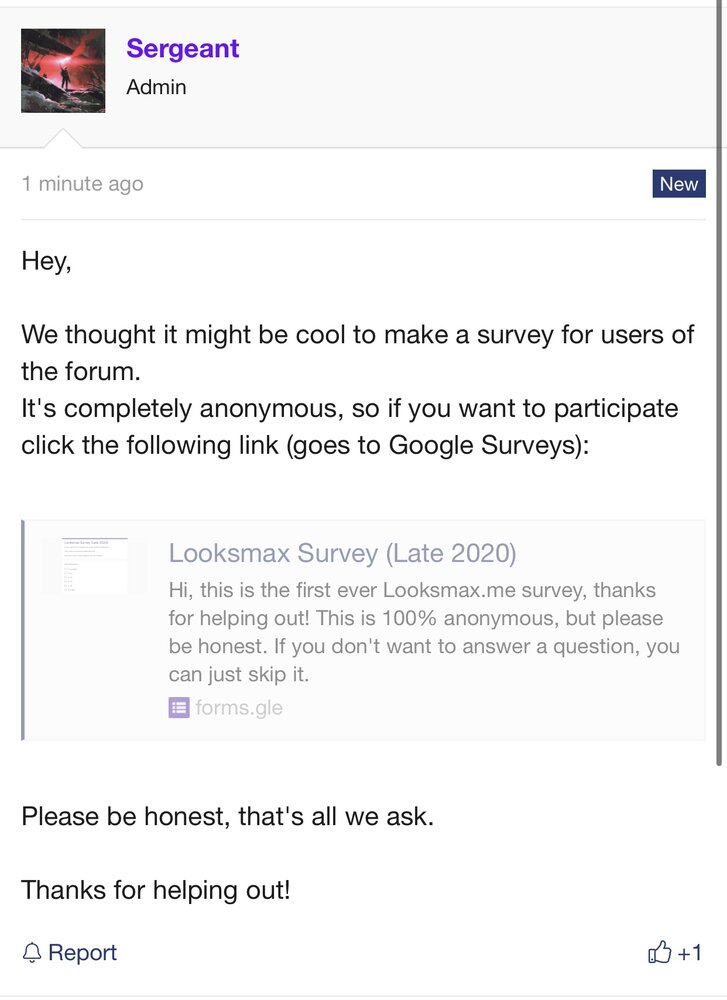Screen dimensions: 727x1000
Task: Open the Looksmax Survey (Late 2020) link
Action: [342, 553]
